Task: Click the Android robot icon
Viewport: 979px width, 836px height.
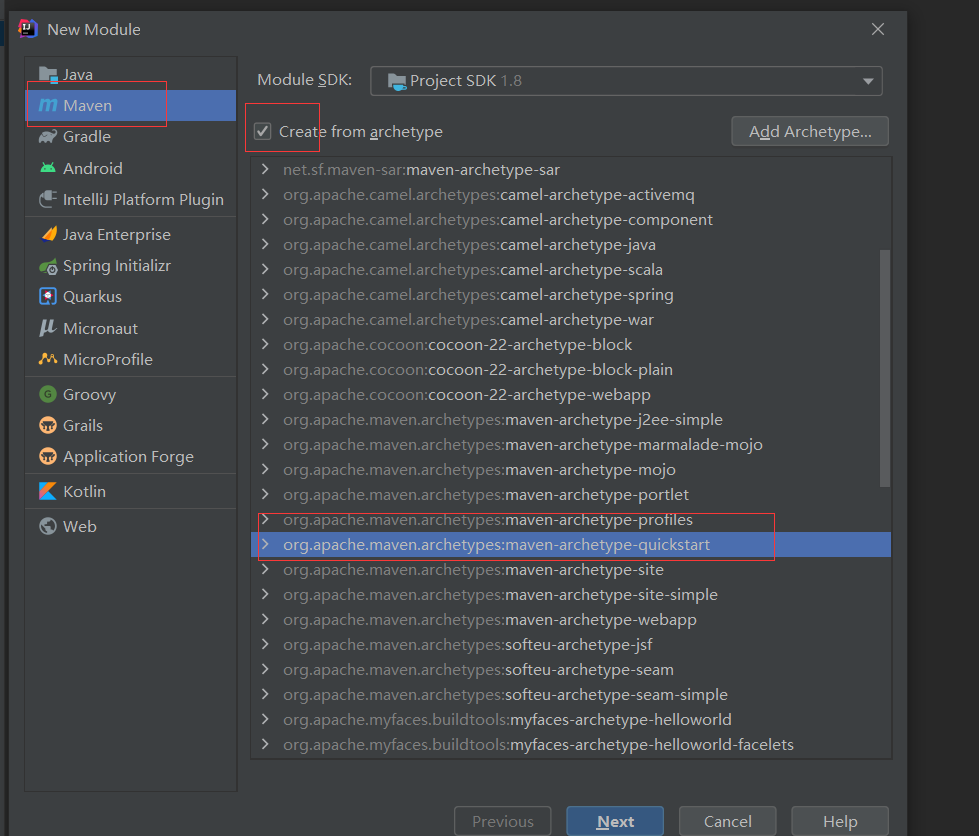Action: 48,168
